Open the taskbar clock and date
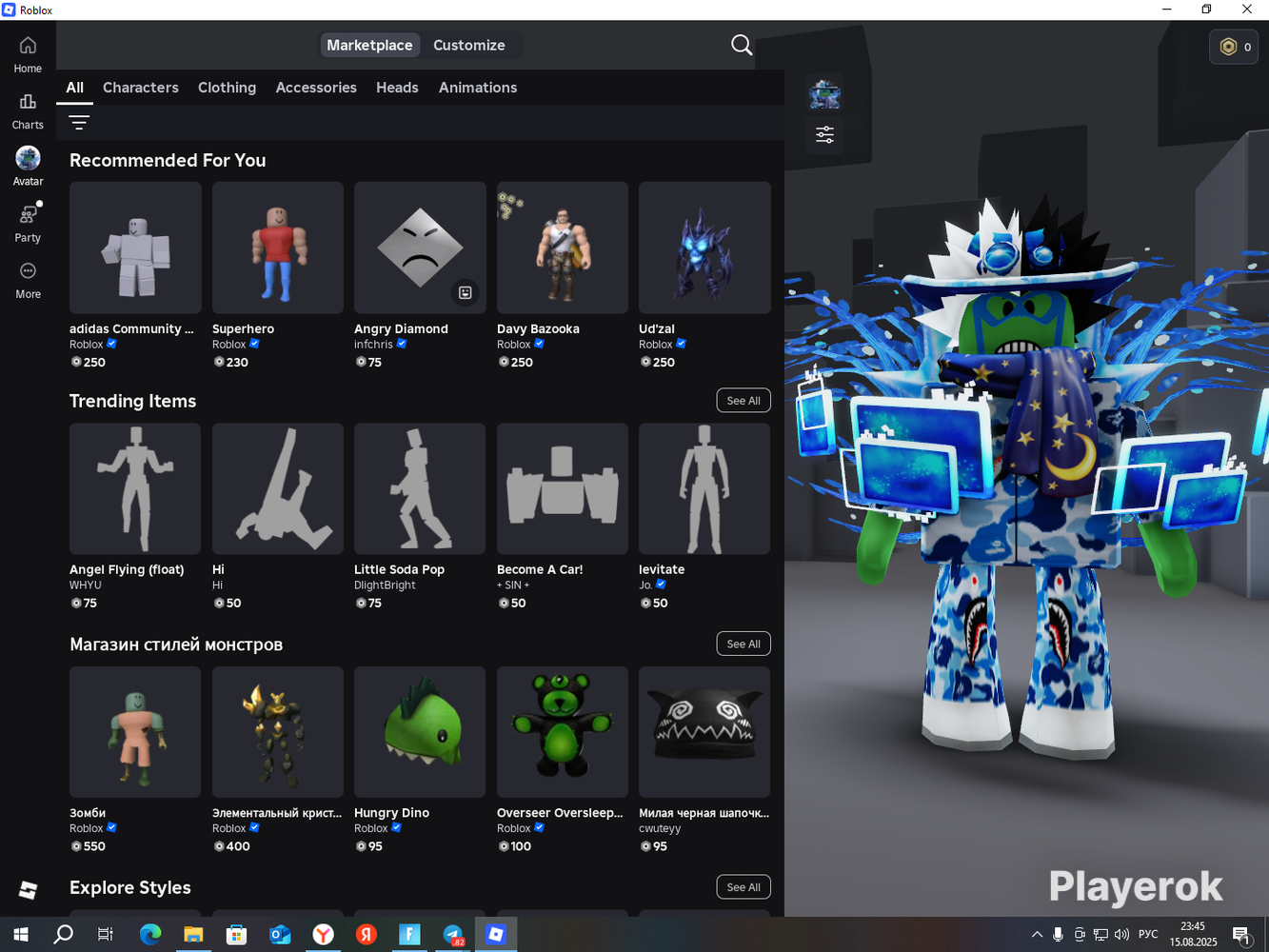Viewport: 1269px width, 952px height. [1193, 935]
